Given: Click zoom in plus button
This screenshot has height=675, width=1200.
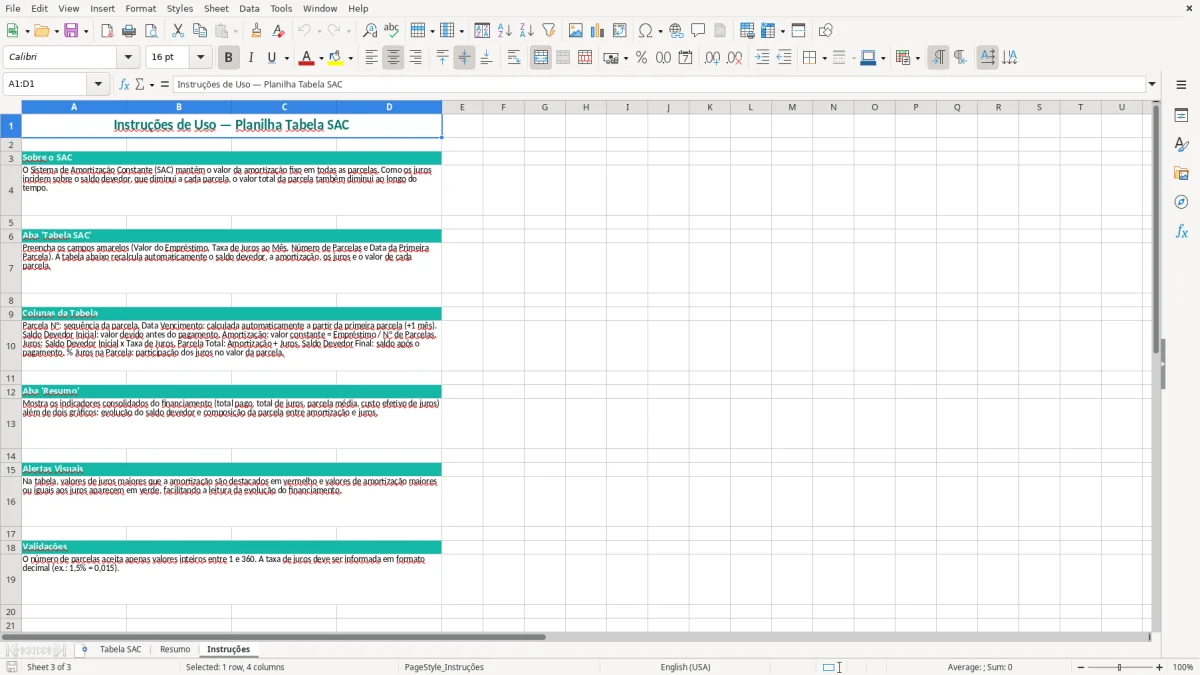Looking at the screenshot, I should tap(1160, 667).
